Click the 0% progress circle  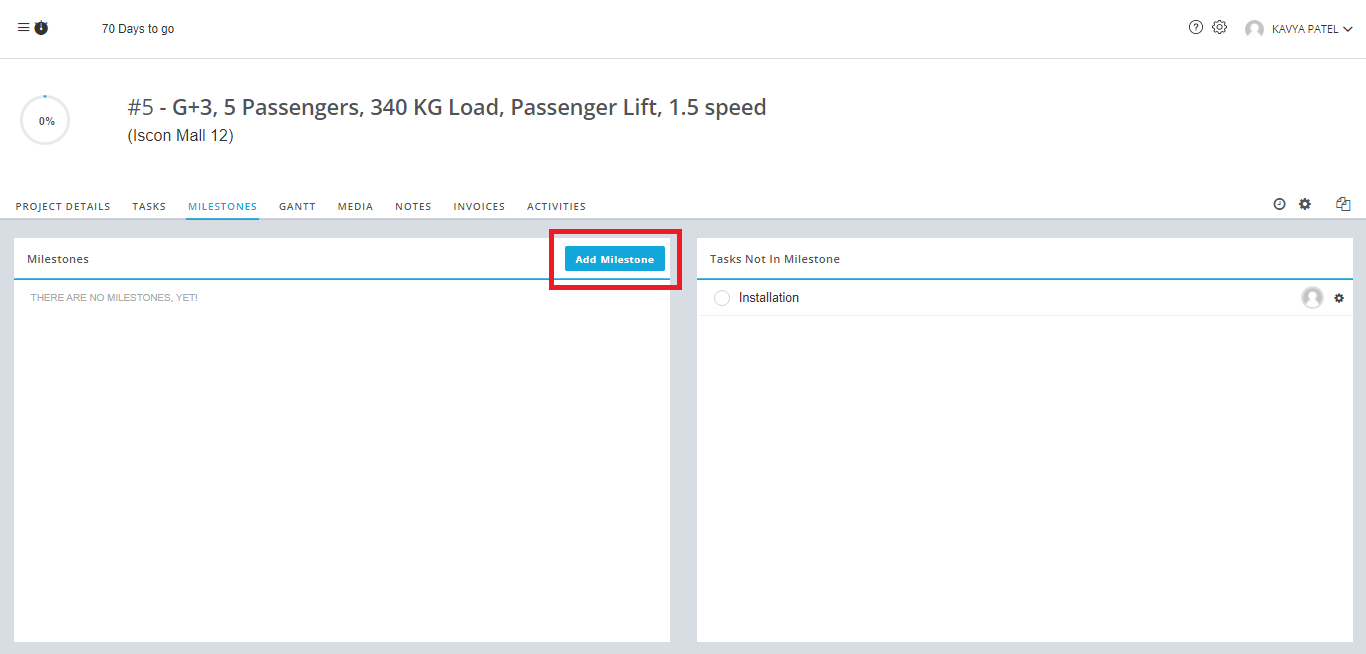[x=45, y=120]
